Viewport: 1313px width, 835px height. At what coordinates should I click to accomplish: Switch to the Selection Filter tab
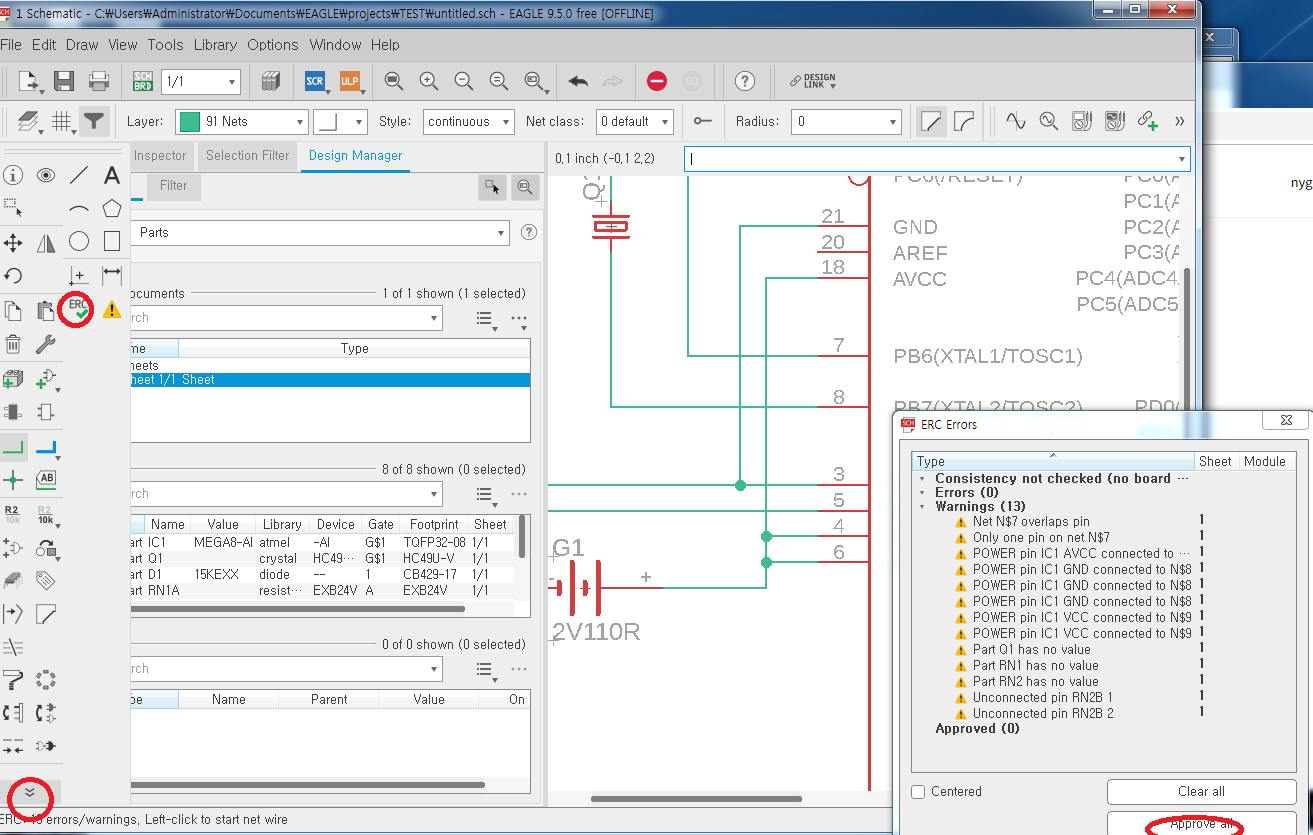247,156
